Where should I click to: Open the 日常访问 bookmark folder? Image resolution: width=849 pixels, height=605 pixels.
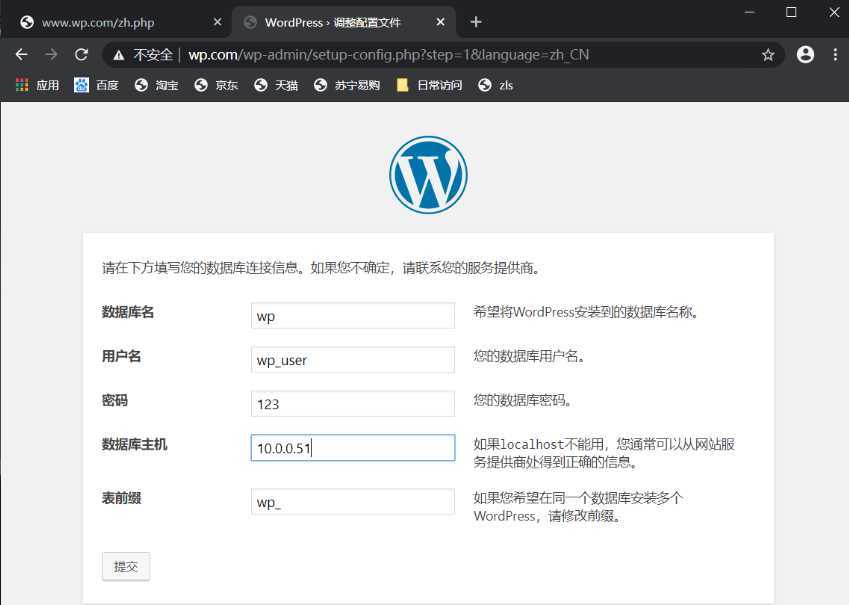[x=429, y=85]
